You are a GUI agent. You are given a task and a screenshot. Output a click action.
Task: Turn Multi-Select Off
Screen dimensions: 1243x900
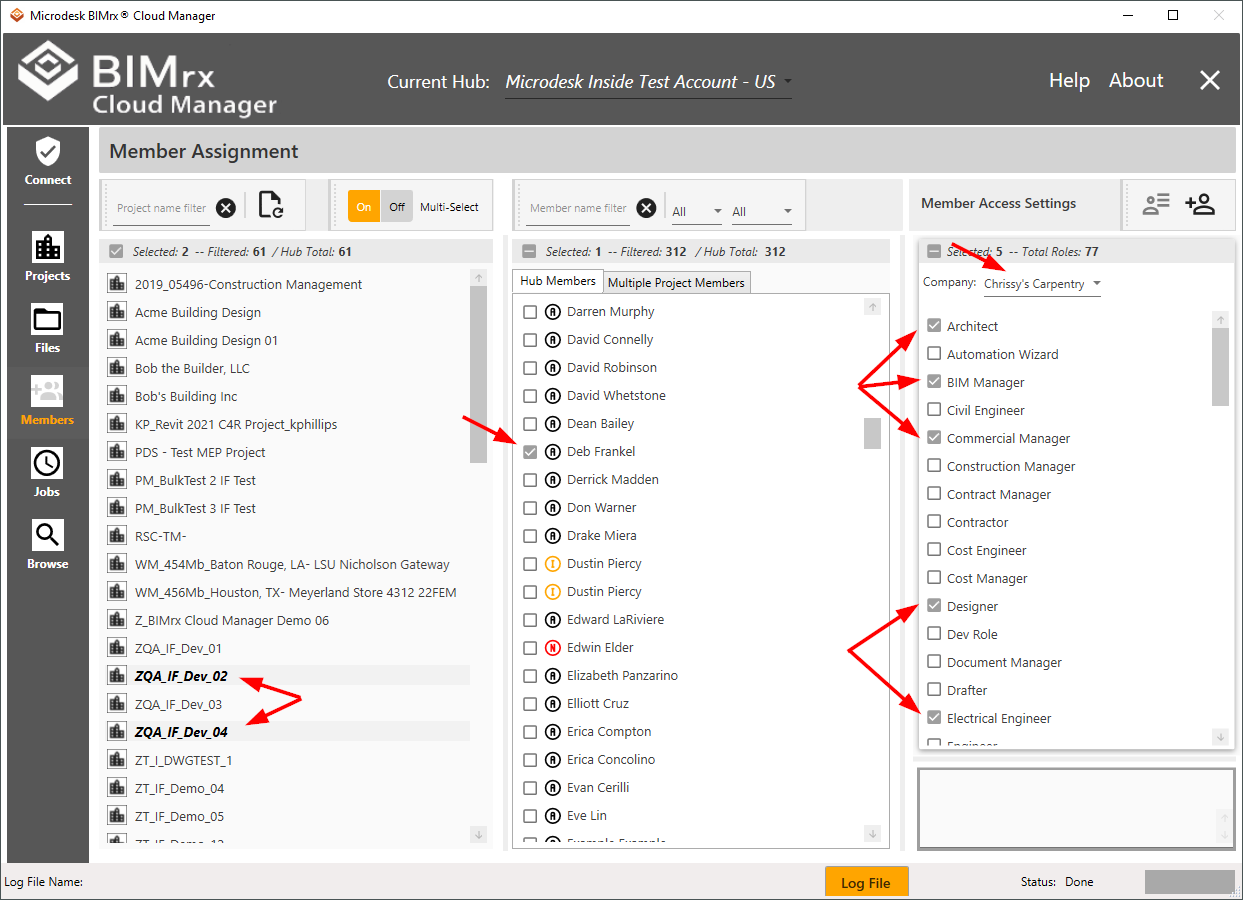pos(397,207)
